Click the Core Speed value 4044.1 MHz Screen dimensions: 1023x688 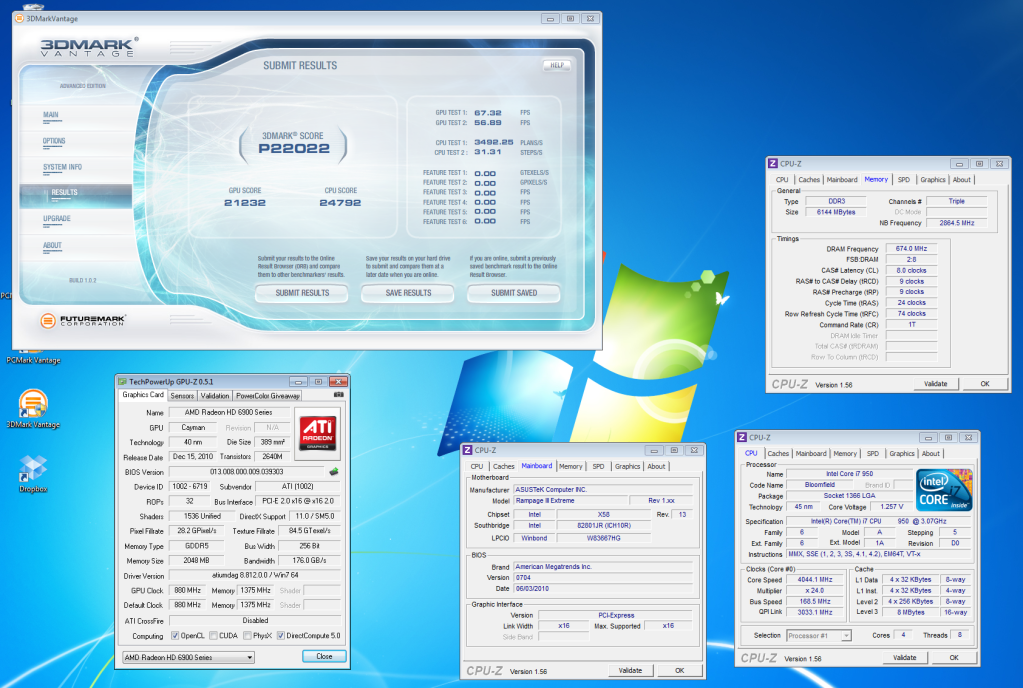click(815, 580)
